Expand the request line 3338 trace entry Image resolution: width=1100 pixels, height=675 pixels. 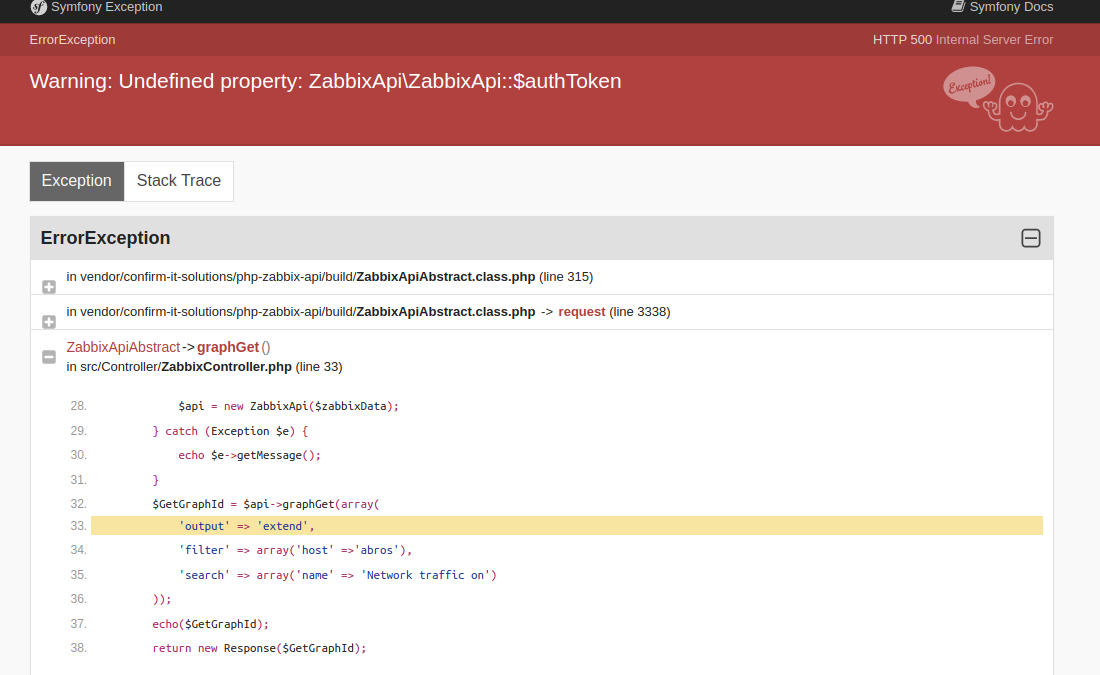click(49, 322)
